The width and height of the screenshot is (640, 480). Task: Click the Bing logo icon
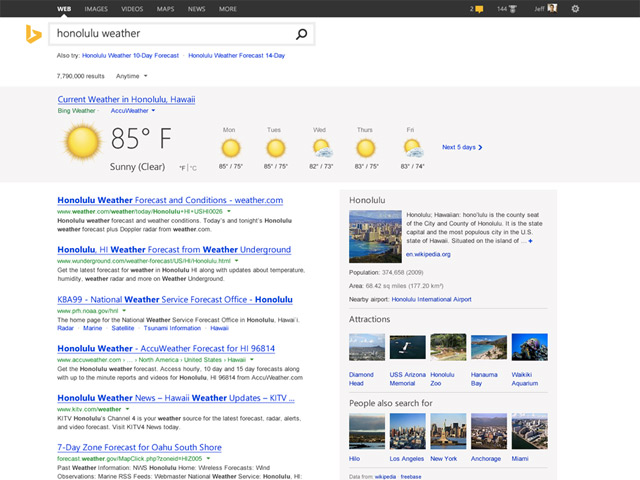[33, 34]
